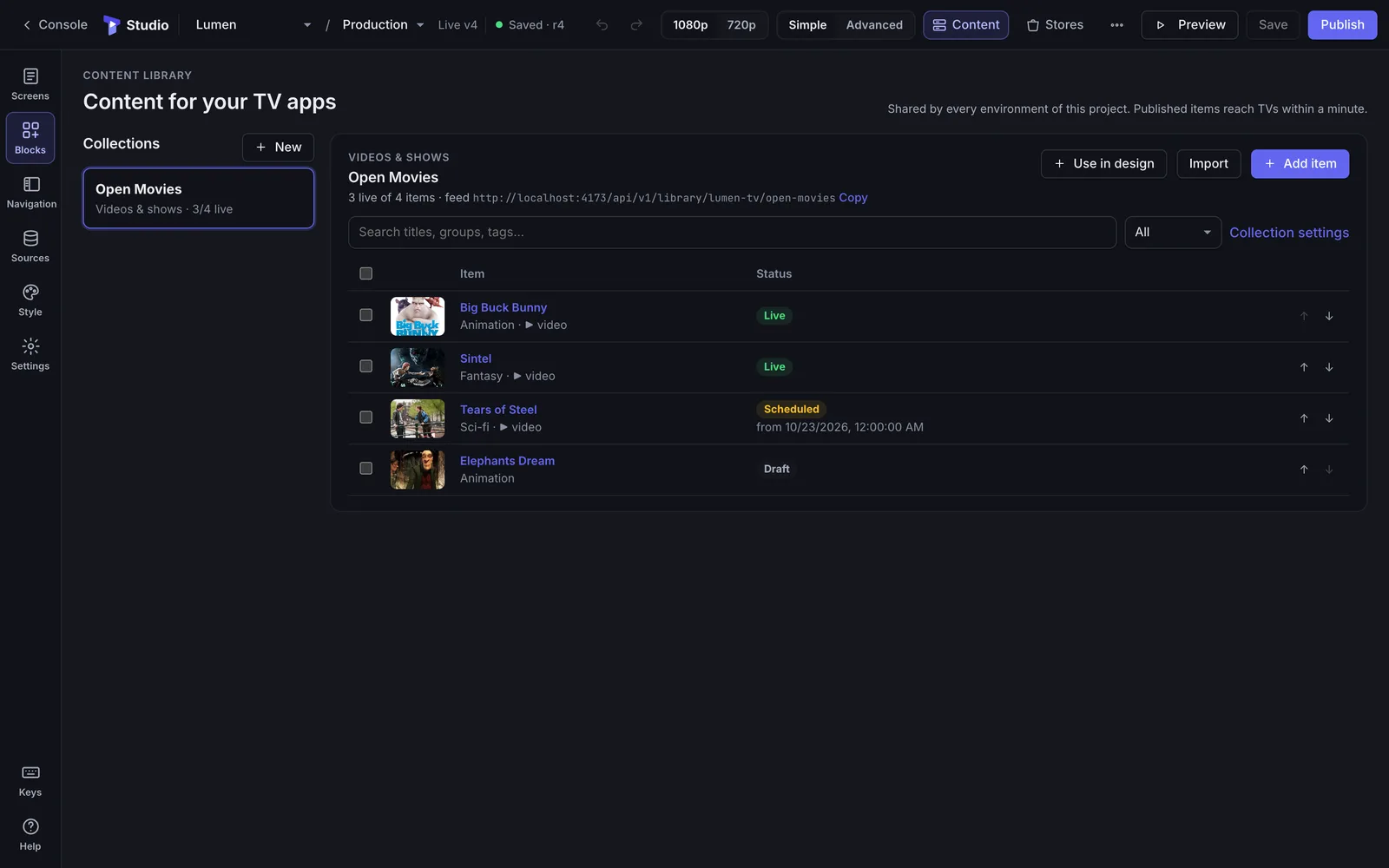This screenshot has height=868, width=1389.
Task: Open the more options ellipsis menu
Action: click(1116, 25)
